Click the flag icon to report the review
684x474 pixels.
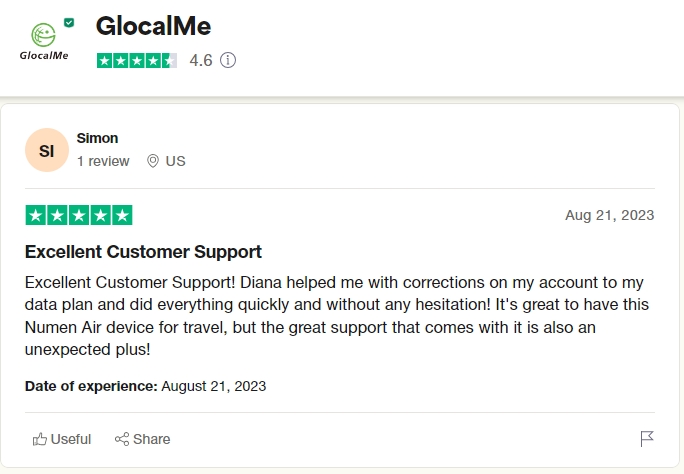(x=646, y=439)
